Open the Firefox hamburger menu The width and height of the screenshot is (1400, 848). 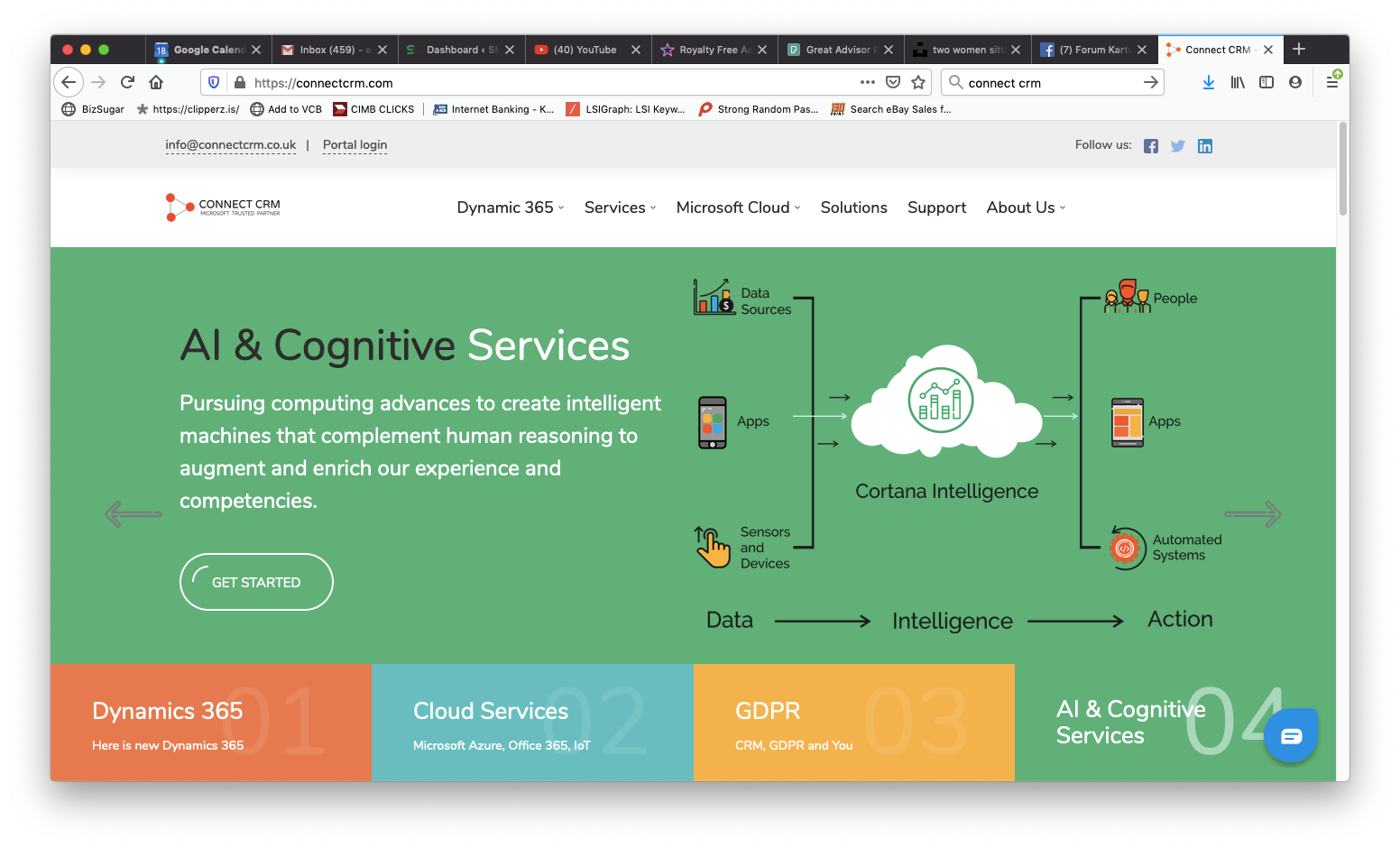pos(1332,82)
